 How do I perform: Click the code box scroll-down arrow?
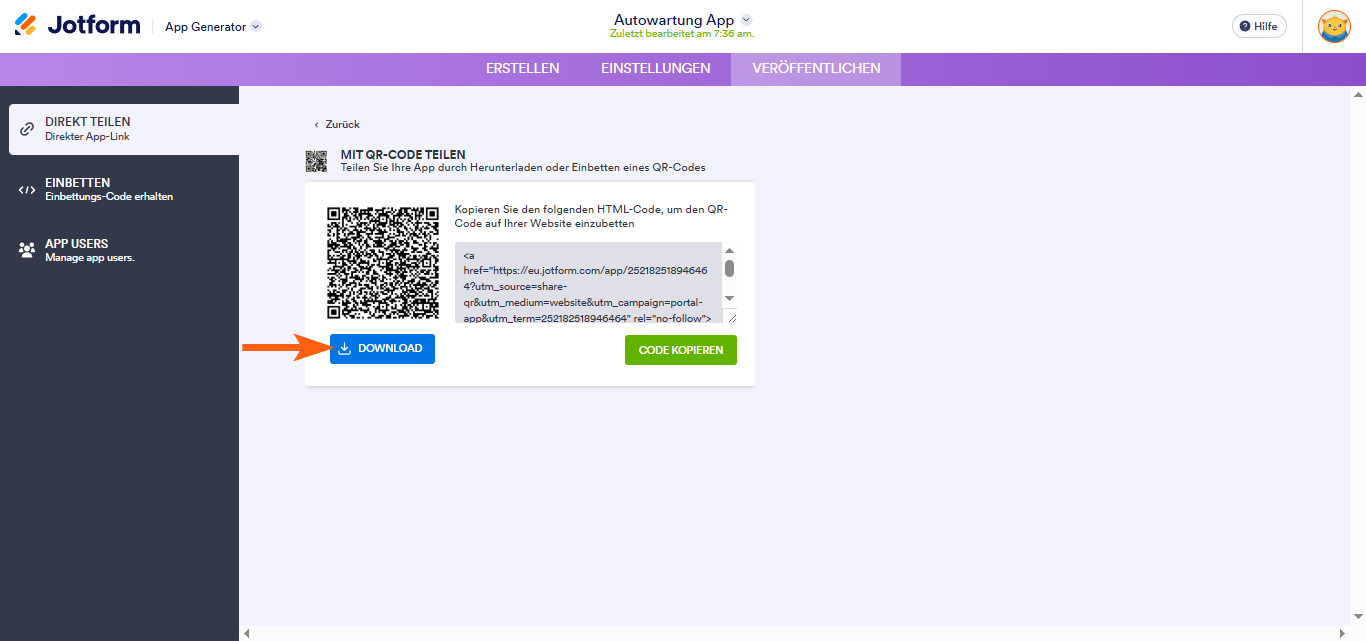tap(729, 298)
